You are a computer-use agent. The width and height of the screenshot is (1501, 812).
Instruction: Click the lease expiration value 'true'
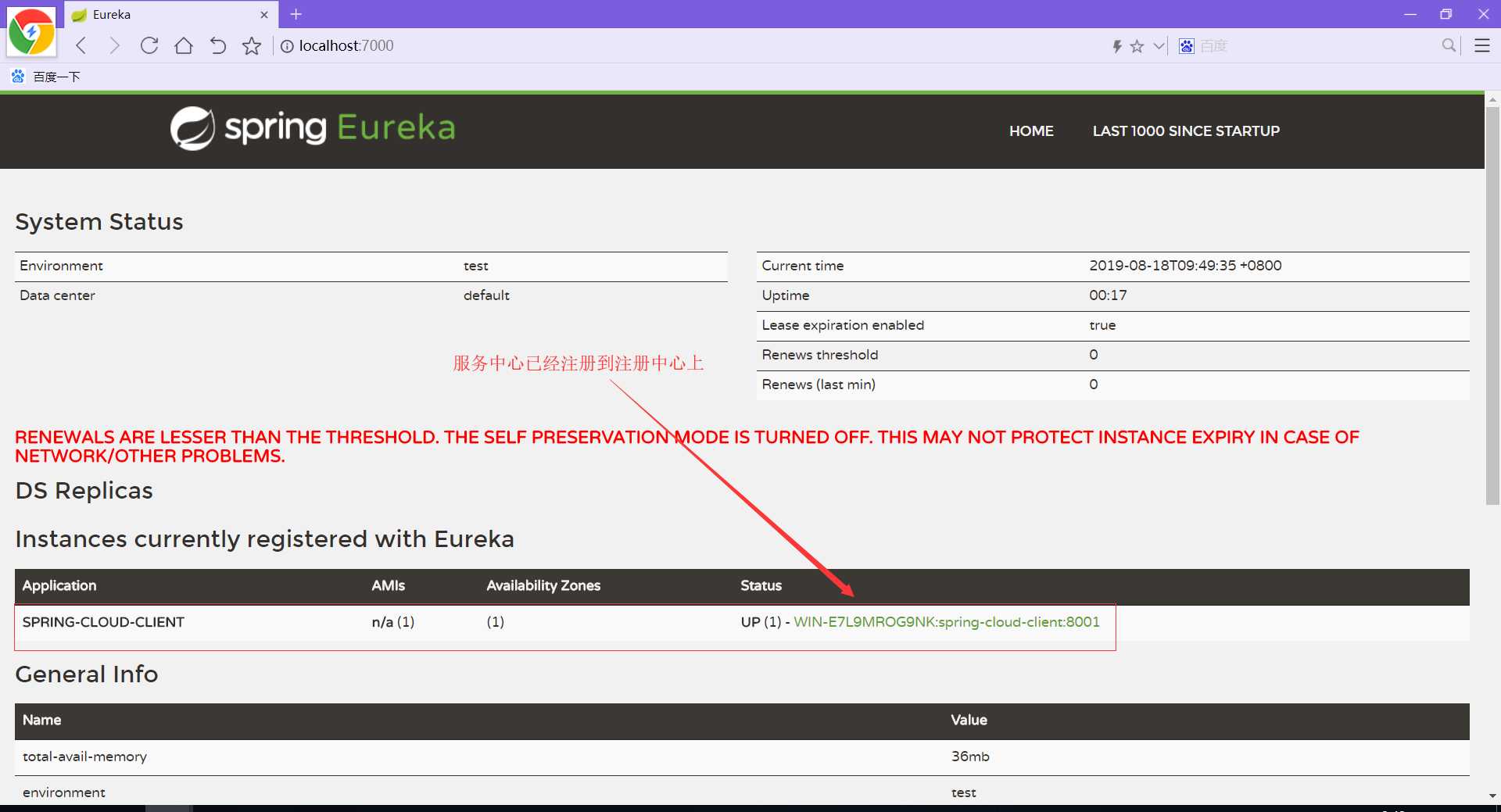tap(1102, 325)
